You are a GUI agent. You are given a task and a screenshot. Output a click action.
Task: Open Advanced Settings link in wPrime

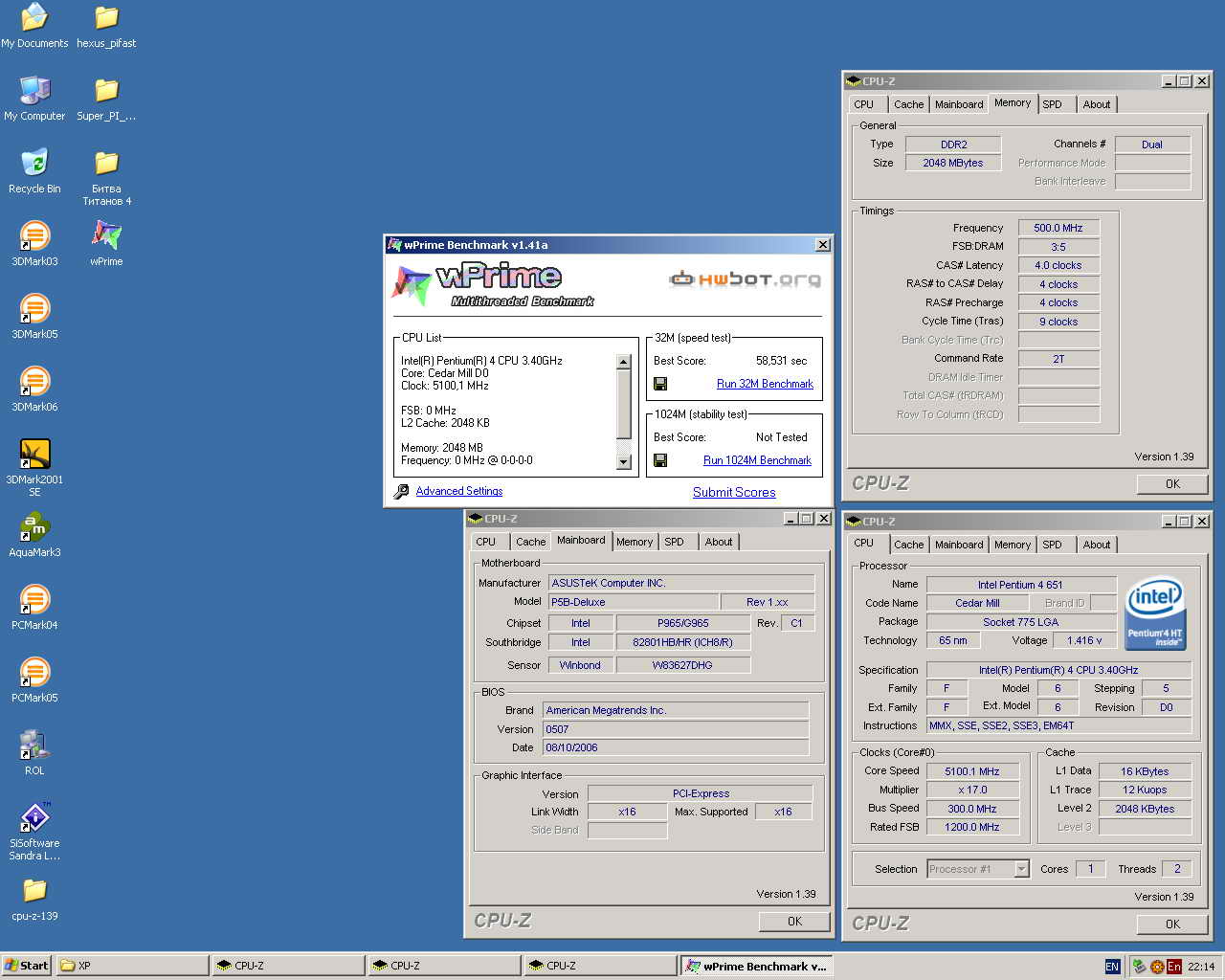459,491
